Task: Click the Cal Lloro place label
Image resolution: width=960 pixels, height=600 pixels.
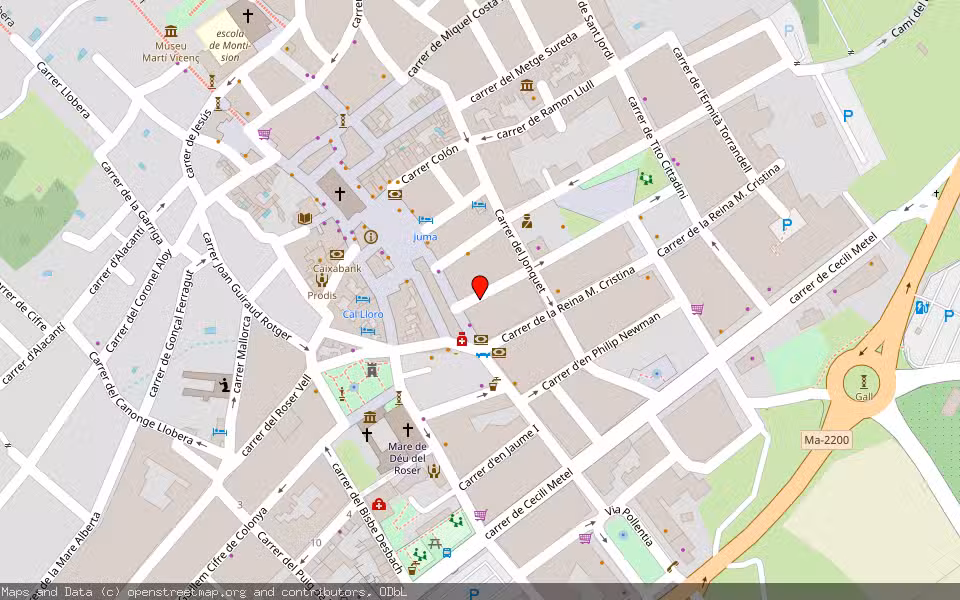Action: pyautogui.click(x=362, y=314)
